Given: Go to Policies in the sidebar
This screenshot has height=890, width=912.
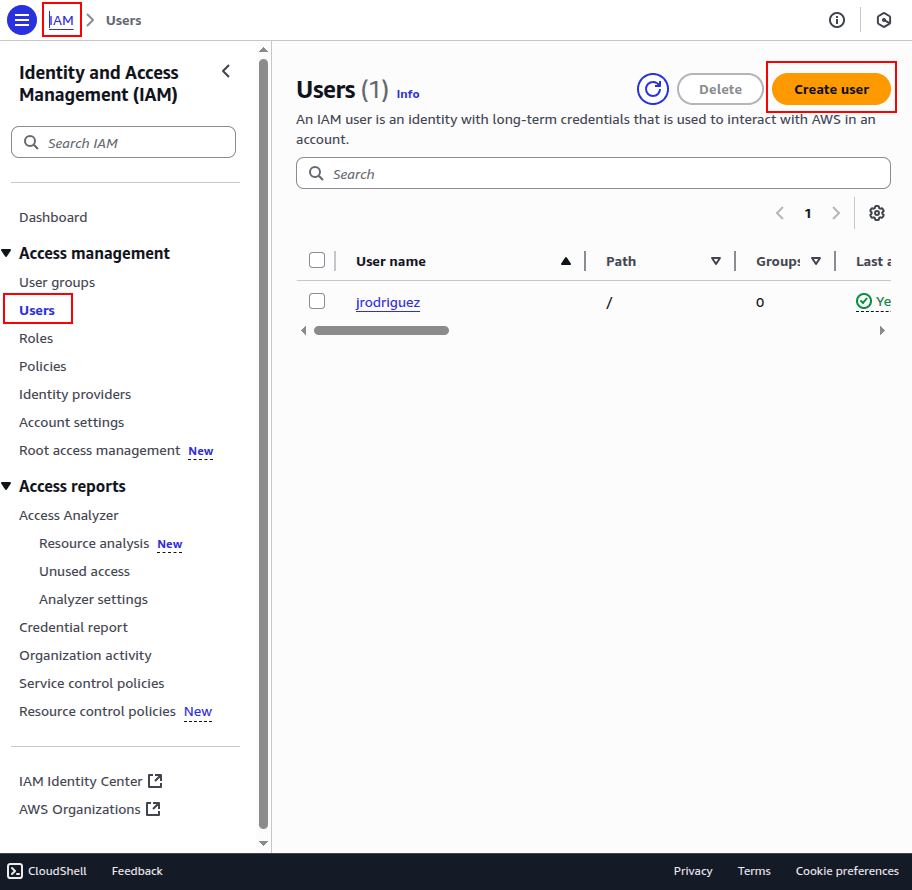Looking at the screenshot, I should coord(43,367).
